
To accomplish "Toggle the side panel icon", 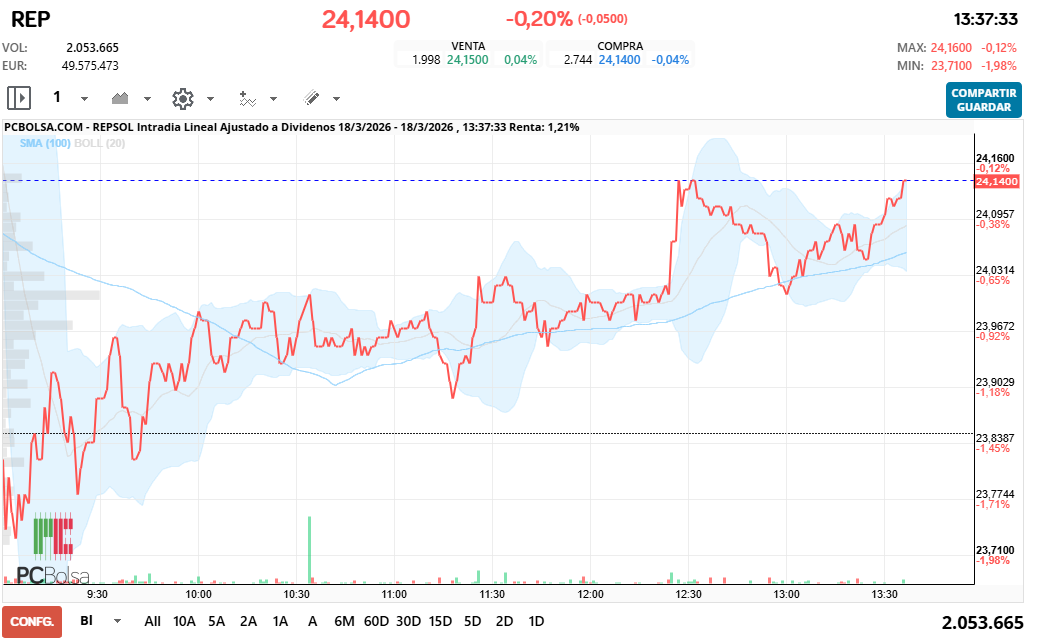I will coord(17,97).
